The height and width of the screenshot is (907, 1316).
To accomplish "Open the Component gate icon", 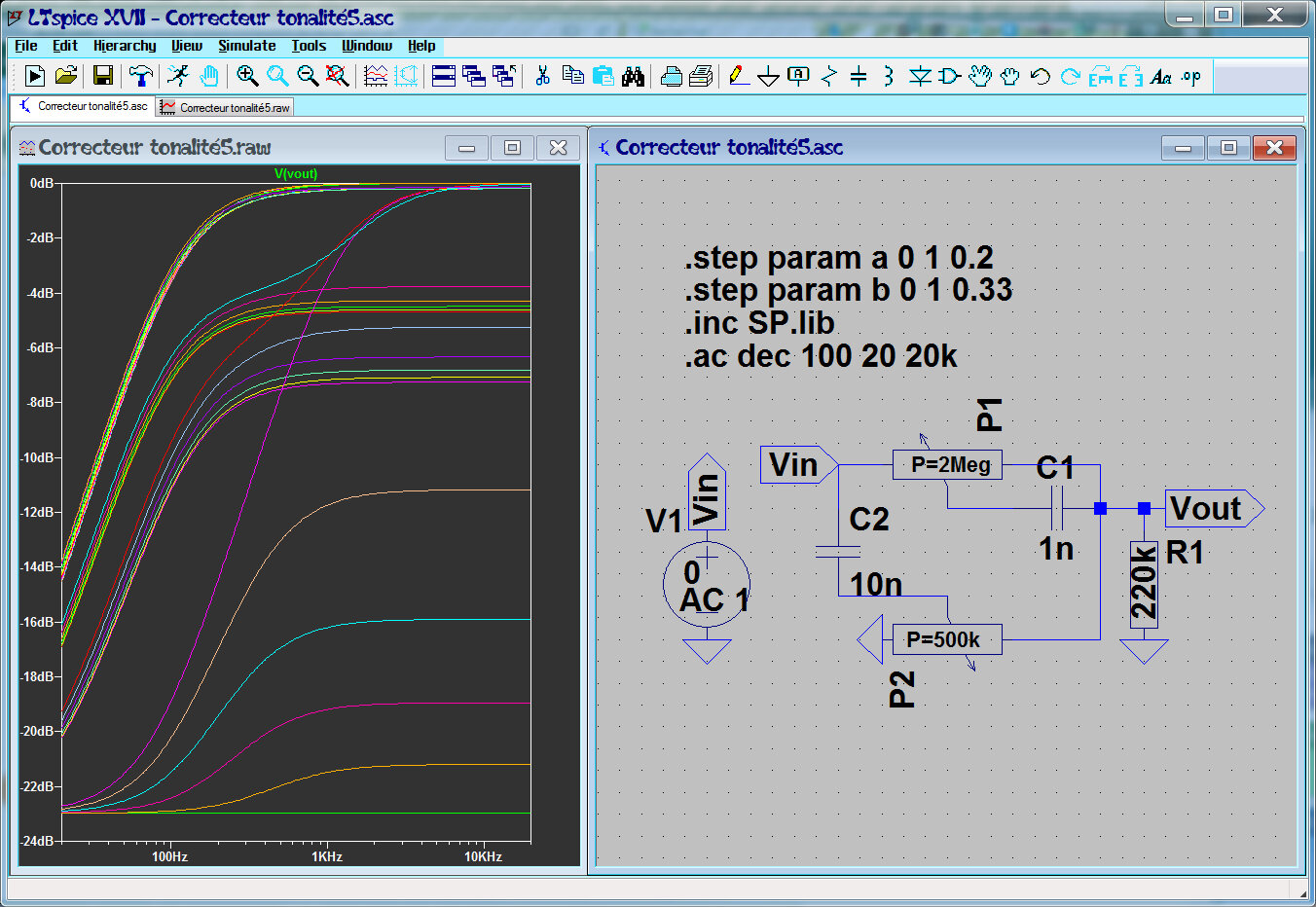I will pyautogui.click(x=950, y=76).
